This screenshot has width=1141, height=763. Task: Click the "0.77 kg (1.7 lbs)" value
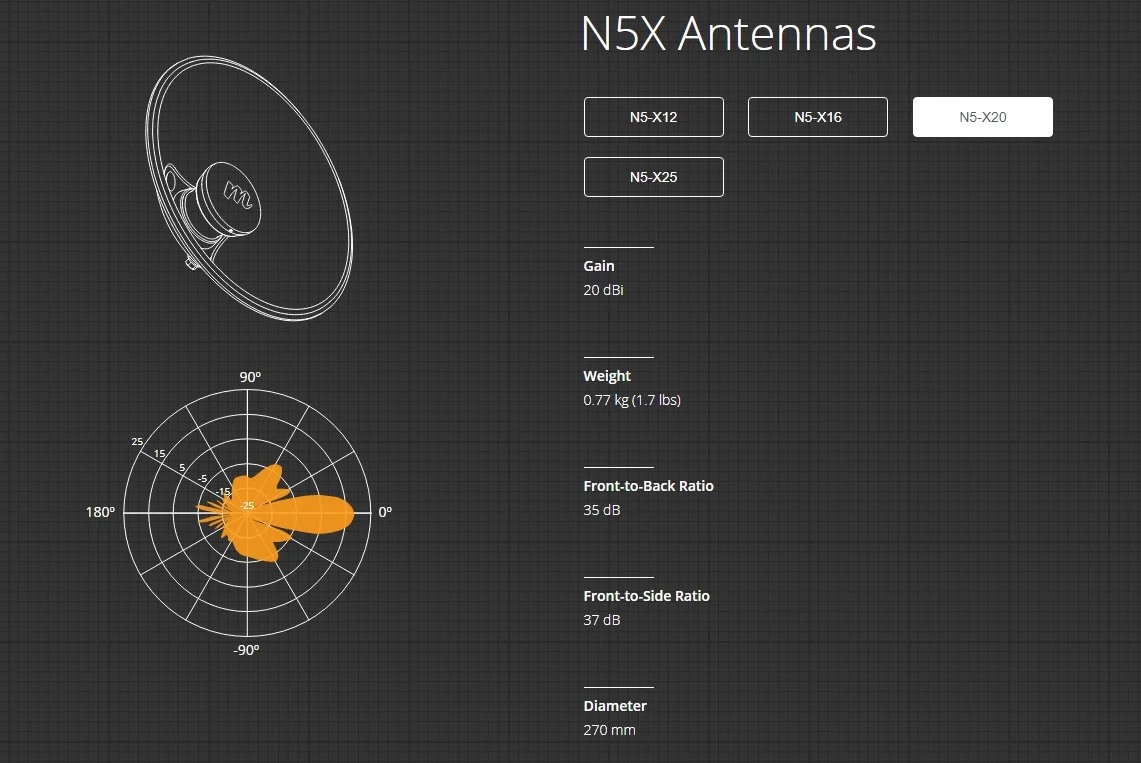point(632,400)
